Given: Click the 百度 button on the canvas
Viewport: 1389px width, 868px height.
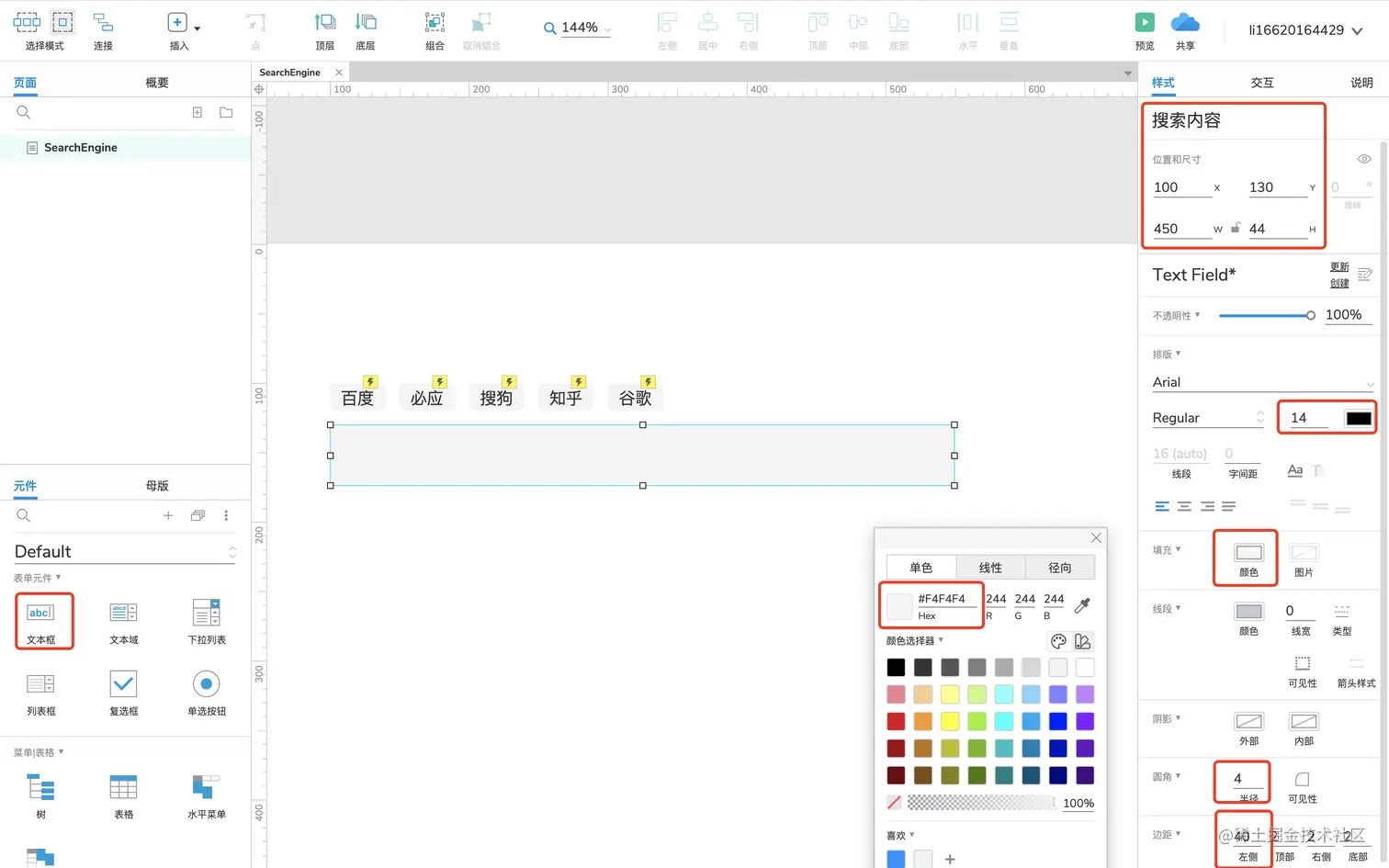Looking at the screenshot, I should tap(357, 398).
